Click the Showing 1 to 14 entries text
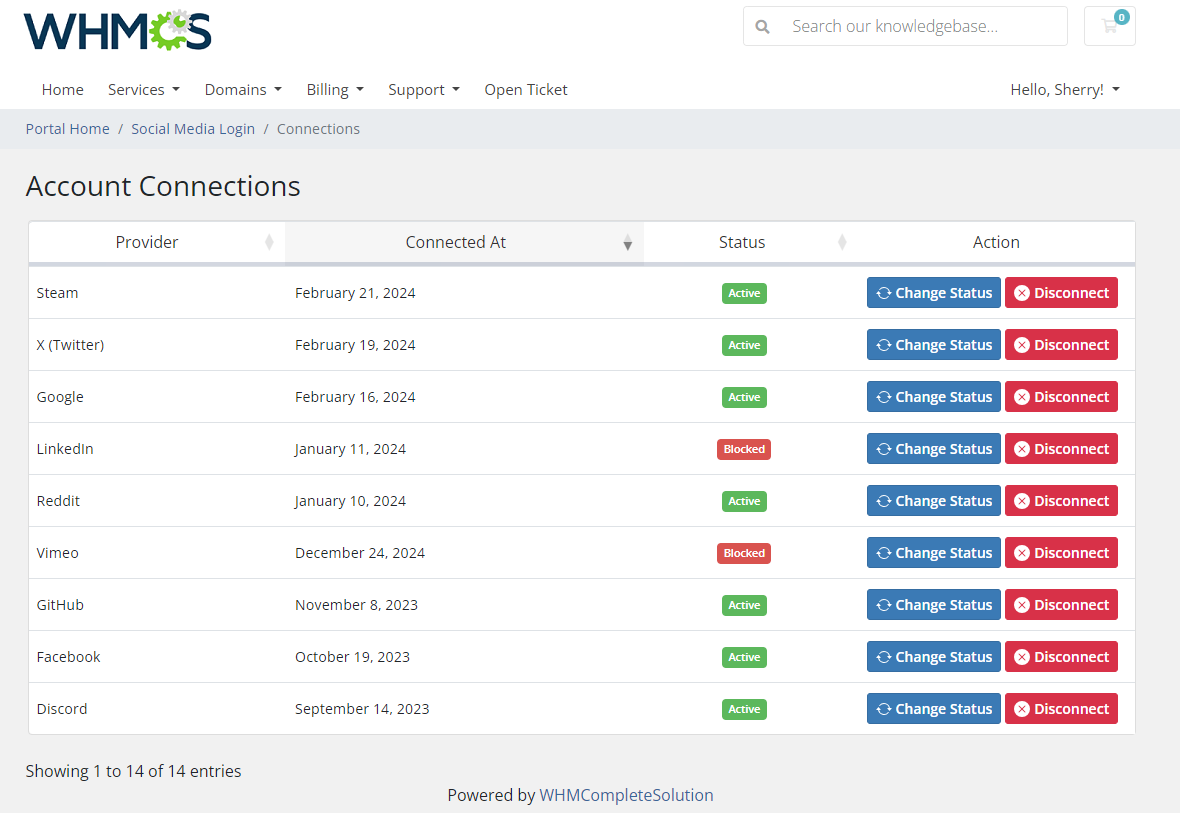This screenshot has height=813, width=1180. point(133,771)
